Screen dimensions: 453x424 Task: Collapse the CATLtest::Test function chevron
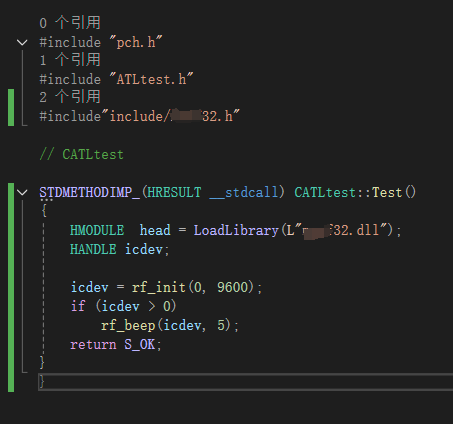(x=22, y=192)
